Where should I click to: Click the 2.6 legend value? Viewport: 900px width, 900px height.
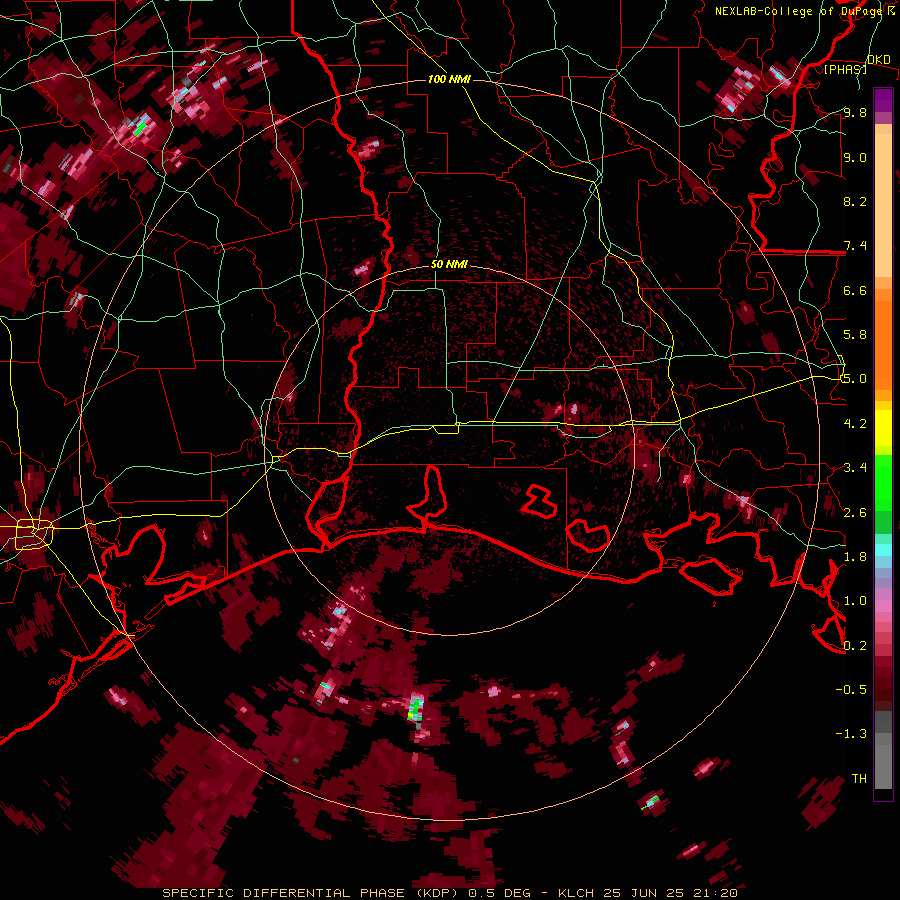pyautogui.click(x=855, y=513)
